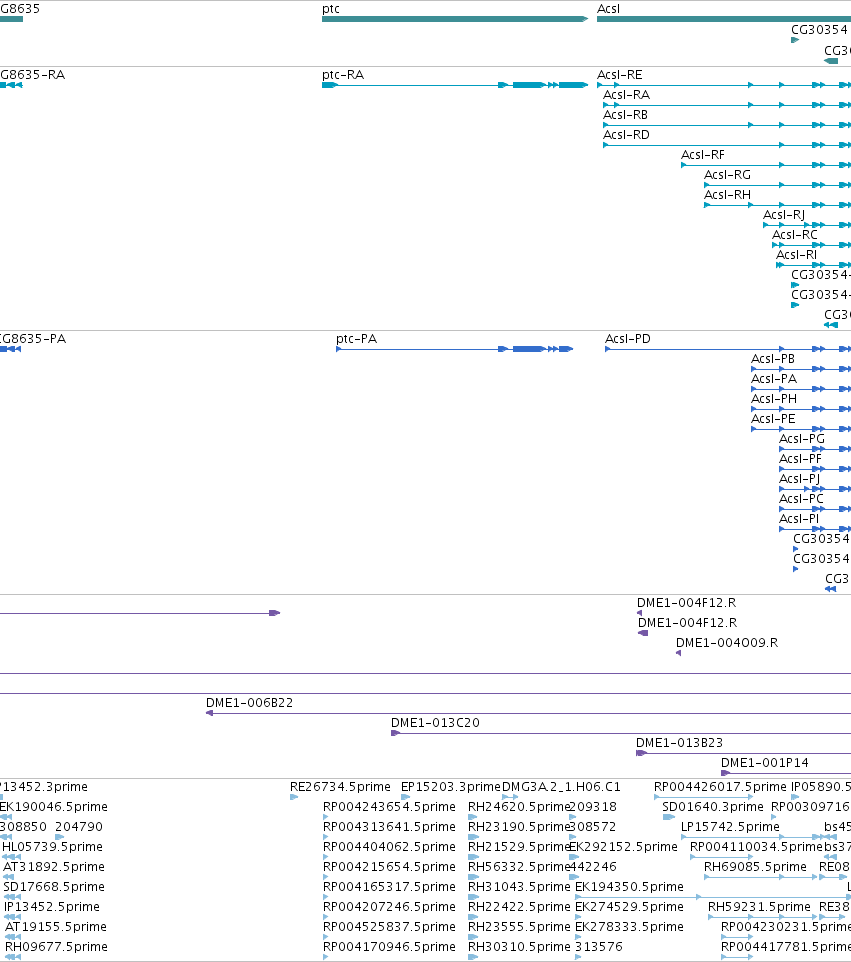Select the Acsl-RA transcript label
Viewport: 851px width, 962px height.
626,94
